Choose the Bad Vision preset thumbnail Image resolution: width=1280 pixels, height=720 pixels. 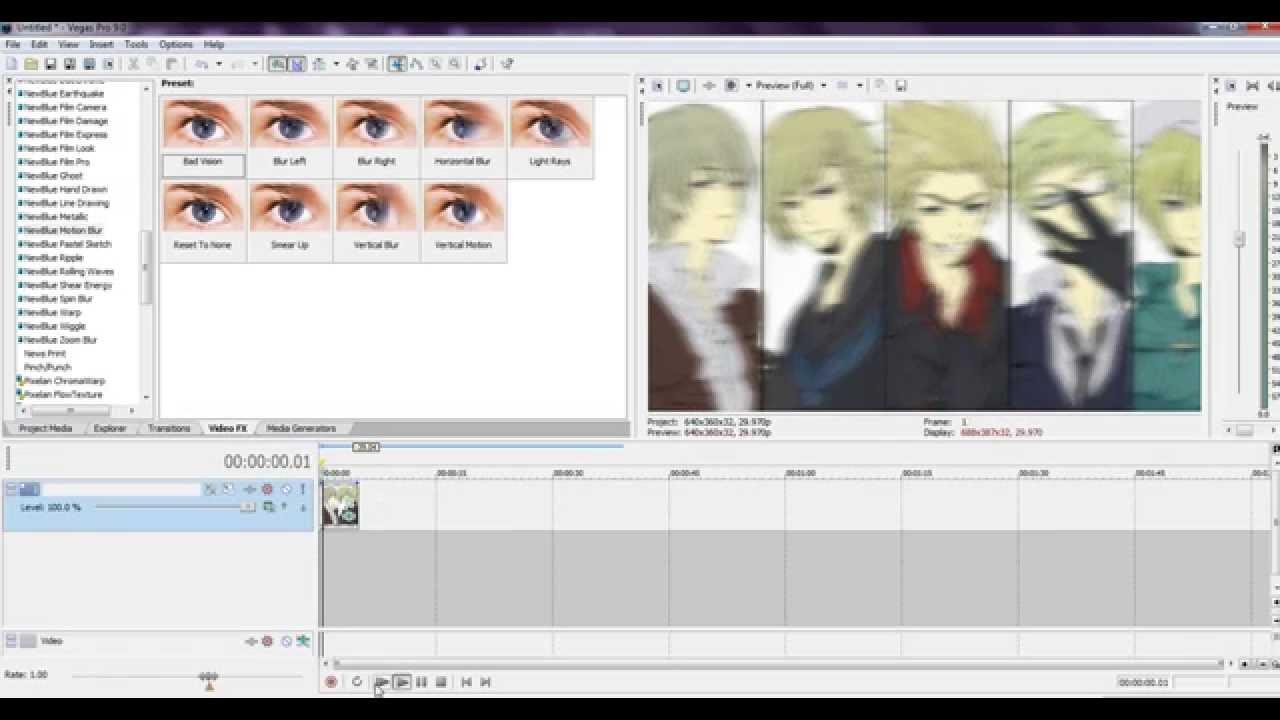(203, 137)
